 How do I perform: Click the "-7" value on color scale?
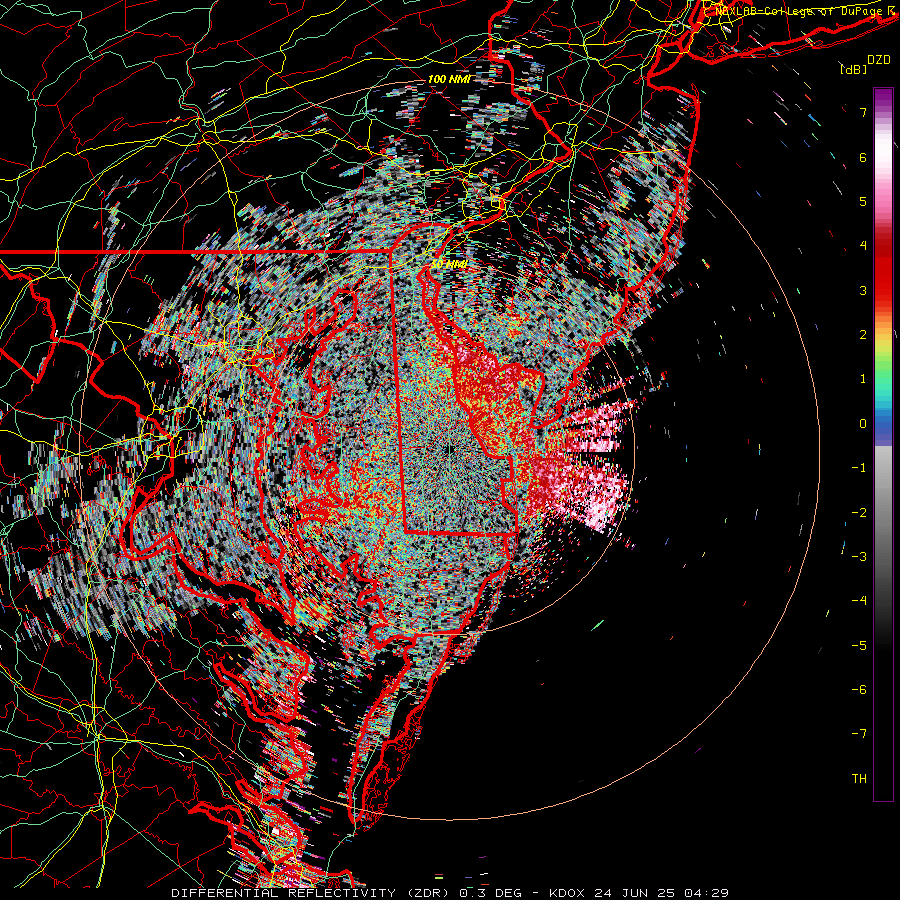(x=859, y=734)
